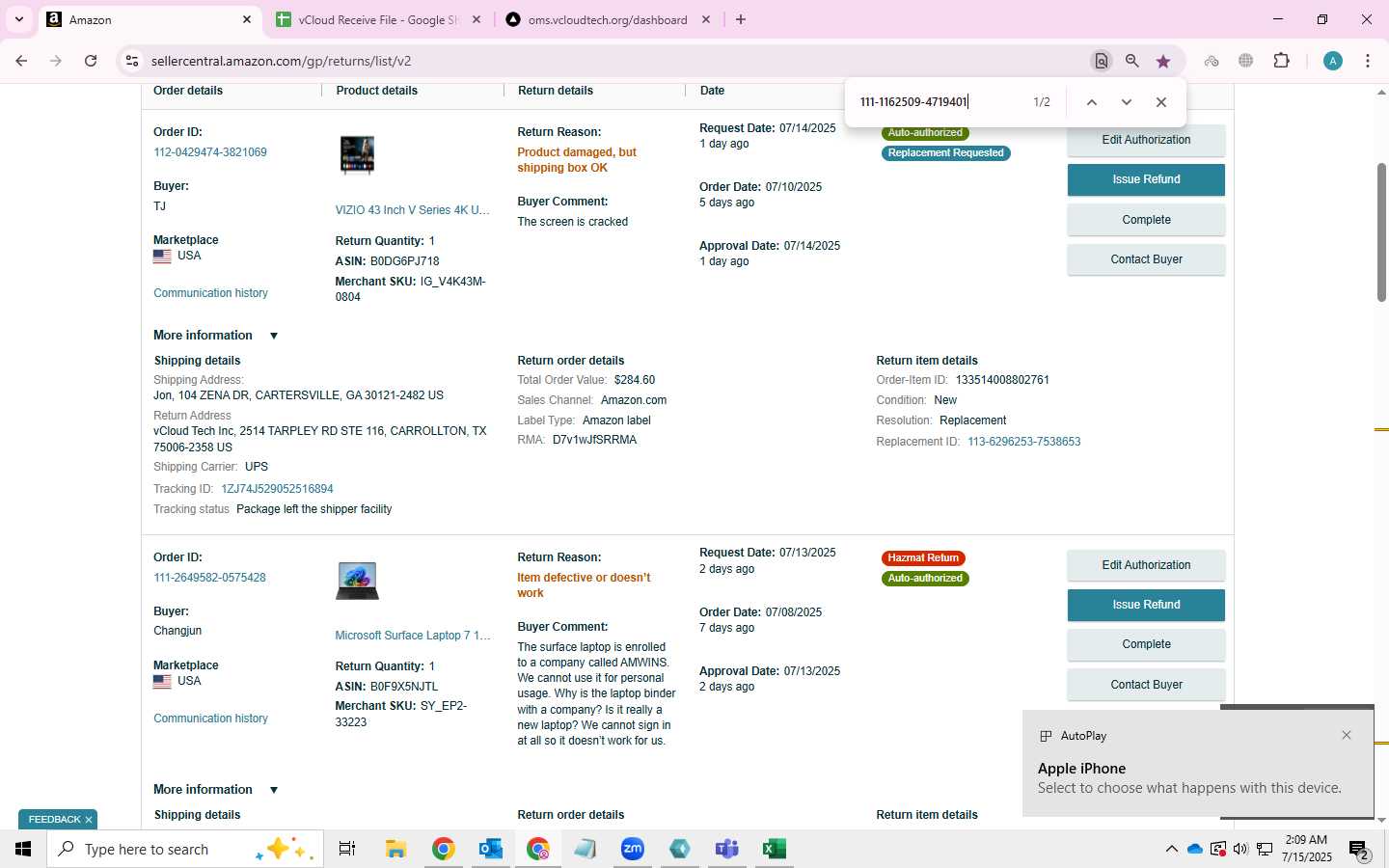This screenshot has width=1389, height=868.
Task: Click the vertical page scrollbar thumb
Action: (x=1381, y=232)
